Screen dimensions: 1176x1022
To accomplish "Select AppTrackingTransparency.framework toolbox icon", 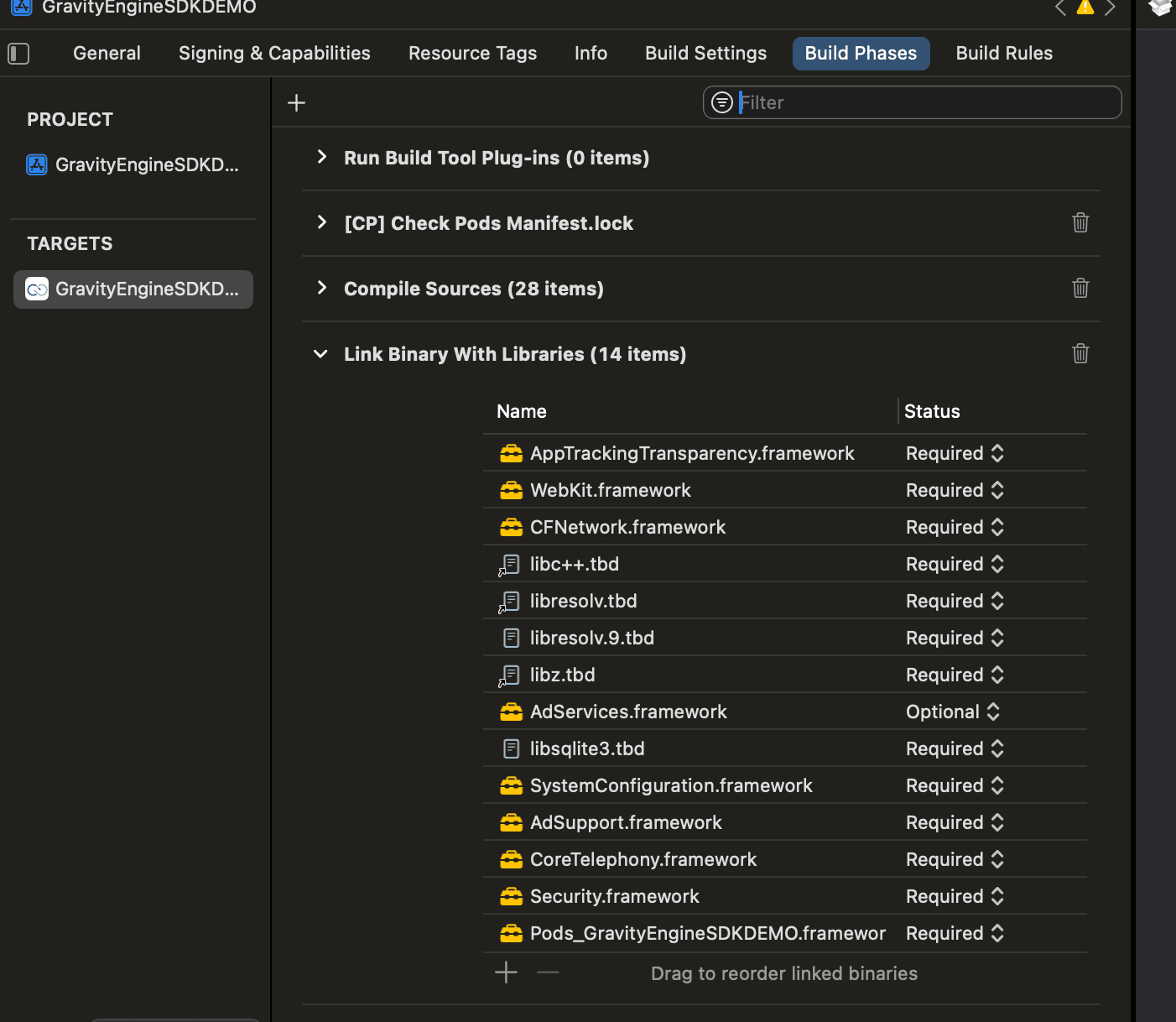I will coord(511,454).
